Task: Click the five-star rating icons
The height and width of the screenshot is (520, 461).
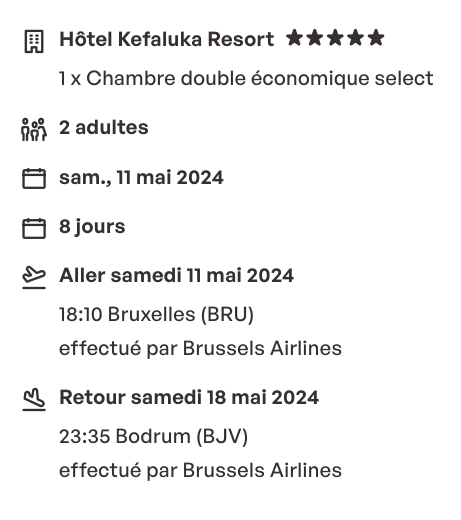Action: tap(335, 38)
